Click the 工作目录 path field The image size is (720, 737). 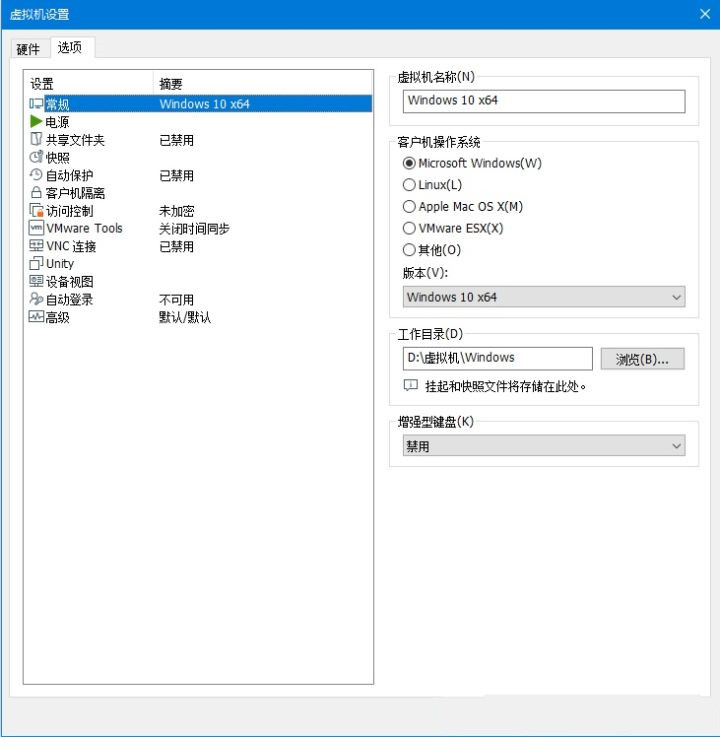(498, 359)
